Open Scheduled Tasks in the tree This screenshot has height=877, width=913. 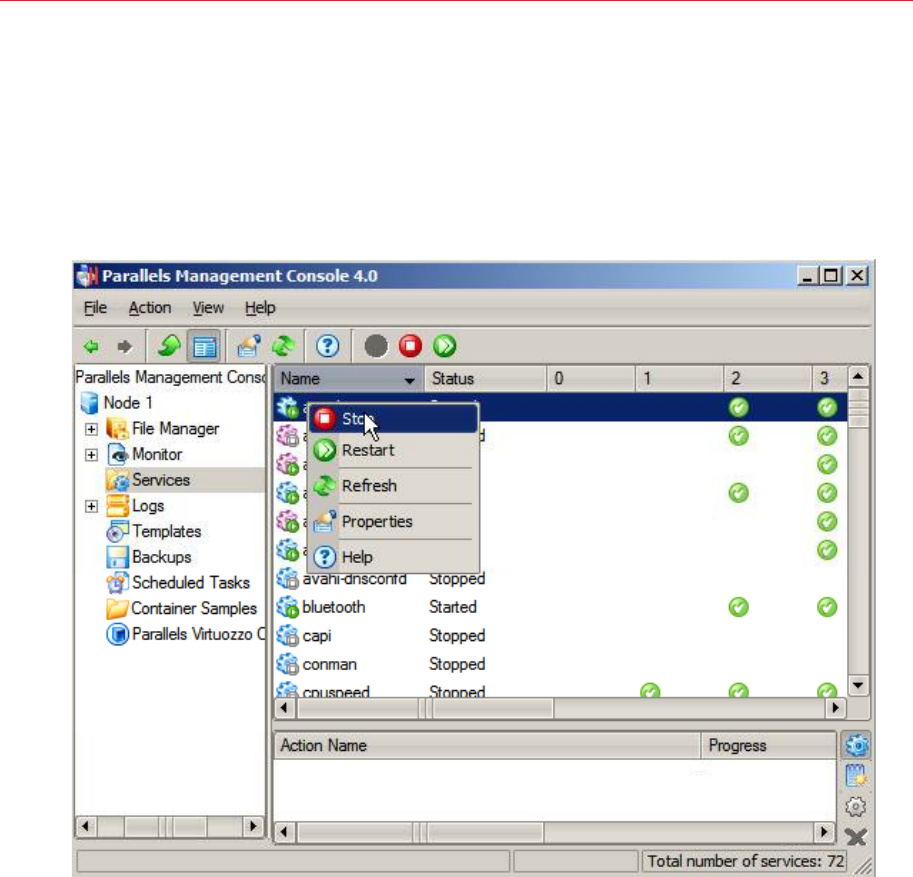pyautogui.click(x=191, y=582)
